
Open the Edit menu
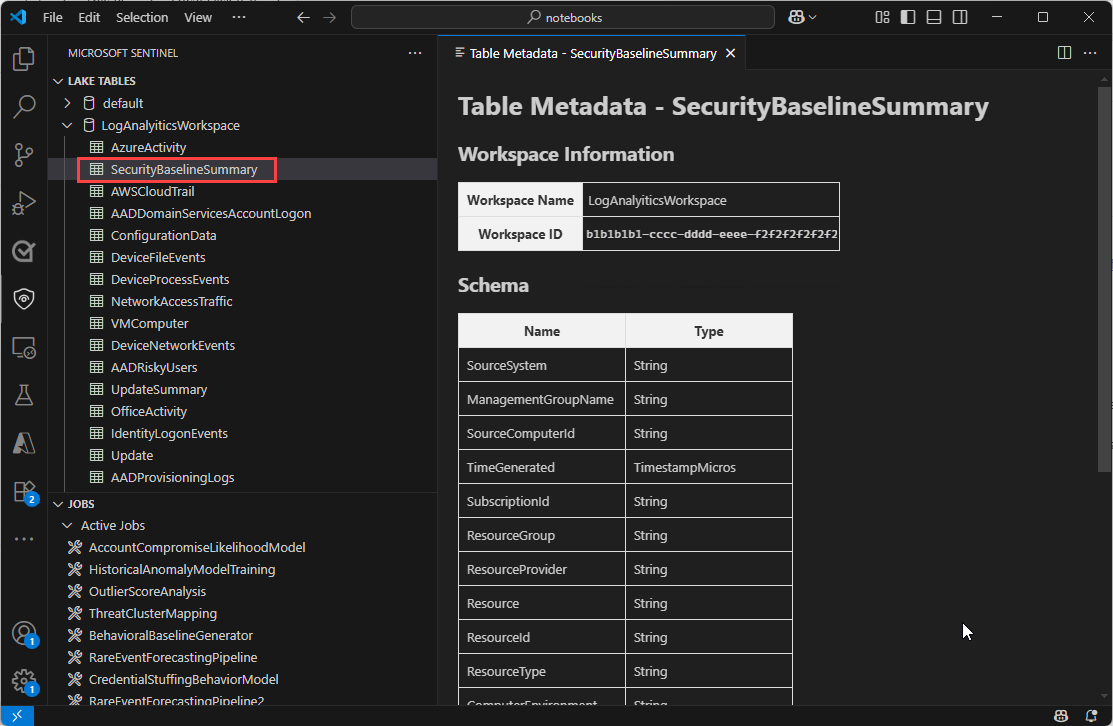[x=89, y=17]
